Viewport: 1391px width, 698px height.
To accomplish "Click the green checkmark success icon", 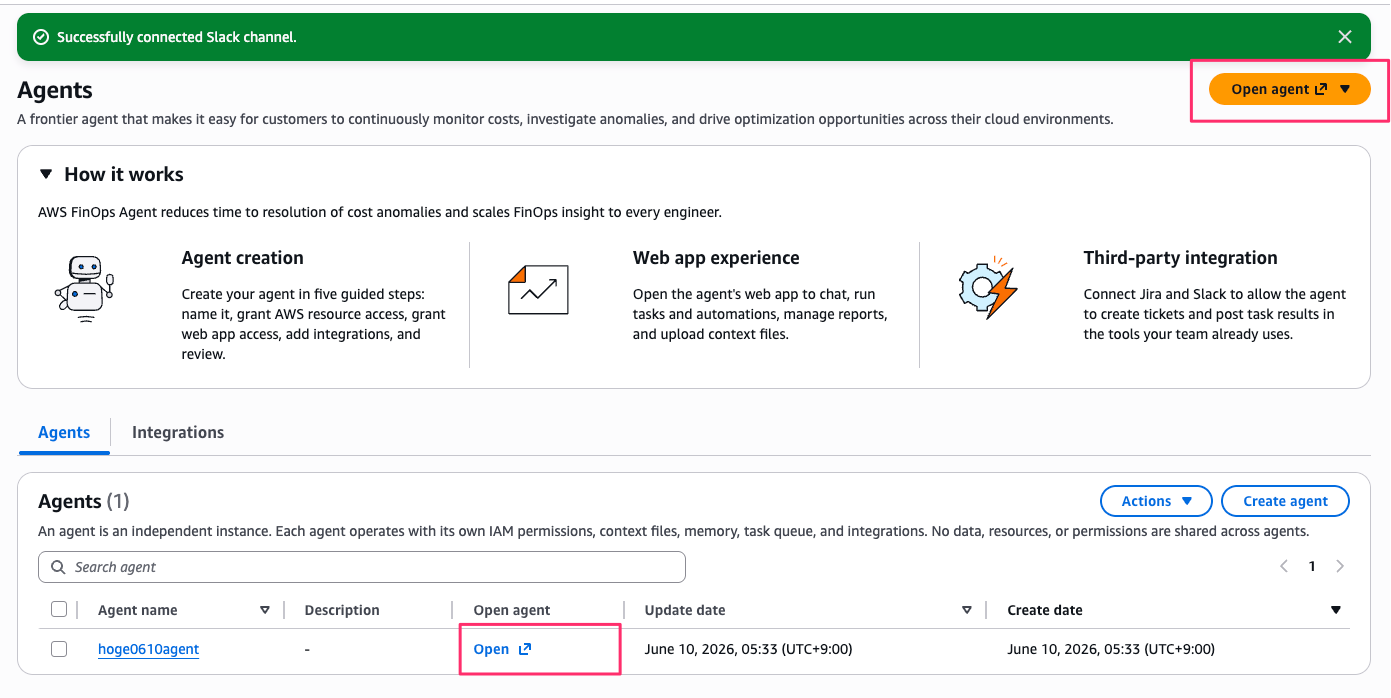I will coord(41,37).
